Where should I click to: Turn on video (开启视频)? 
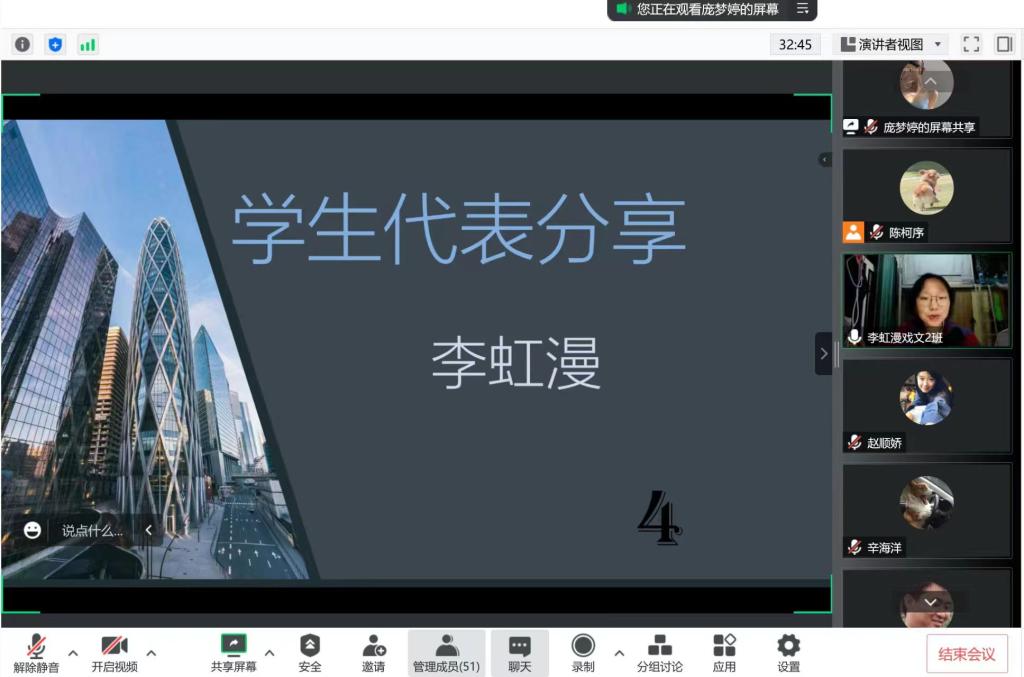tap(114, 653)
